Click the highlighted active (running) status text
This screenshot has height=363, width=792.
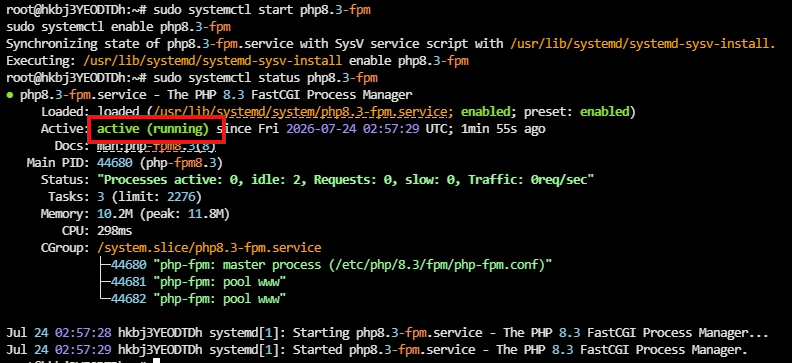point(153,129)
